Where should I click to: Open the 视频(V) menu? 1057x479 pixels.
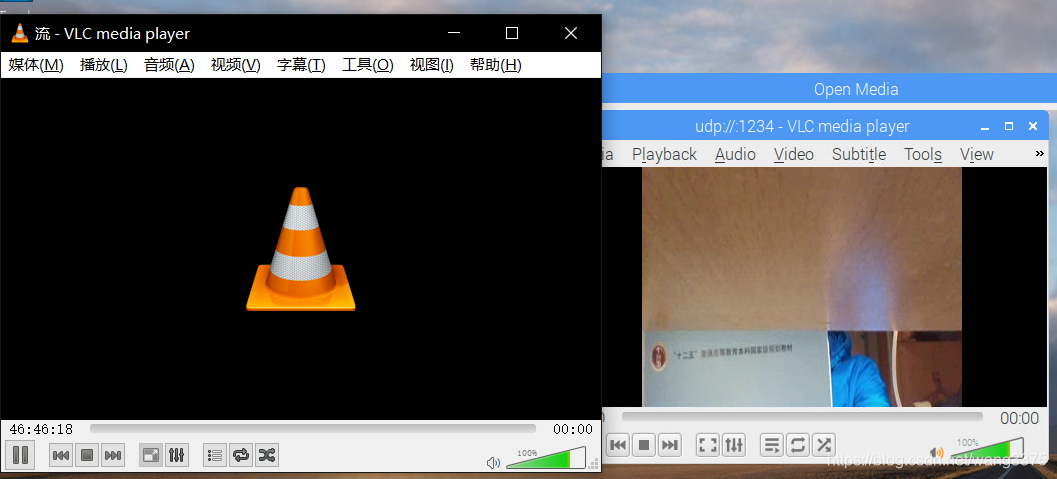tap(235, 65)
